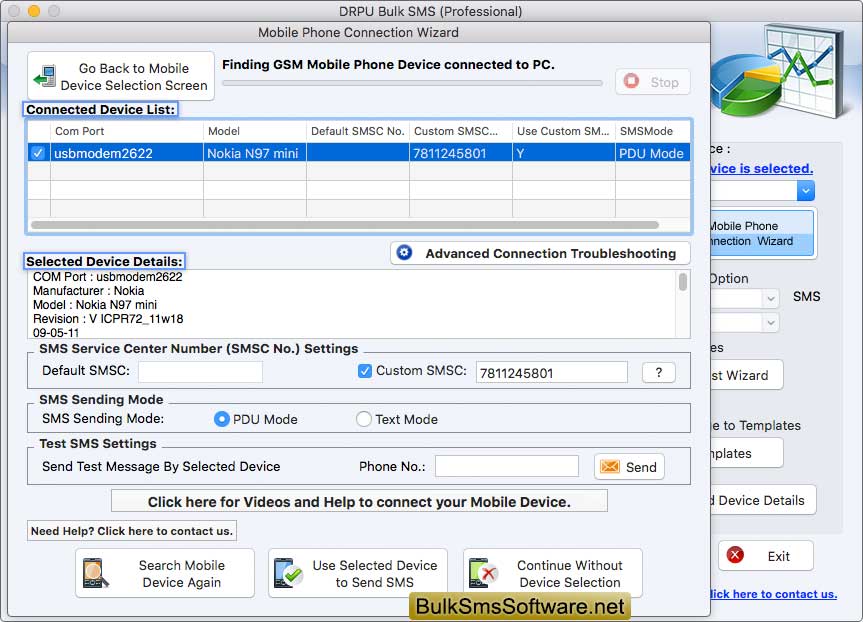Click the Nokia N97 mini model cell

[255, 153]
